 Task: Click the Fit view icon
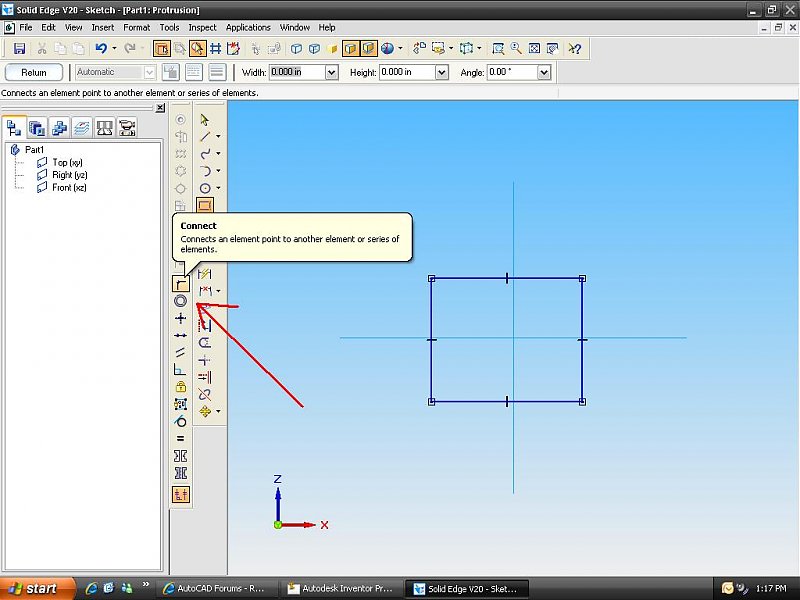[534, 48]
